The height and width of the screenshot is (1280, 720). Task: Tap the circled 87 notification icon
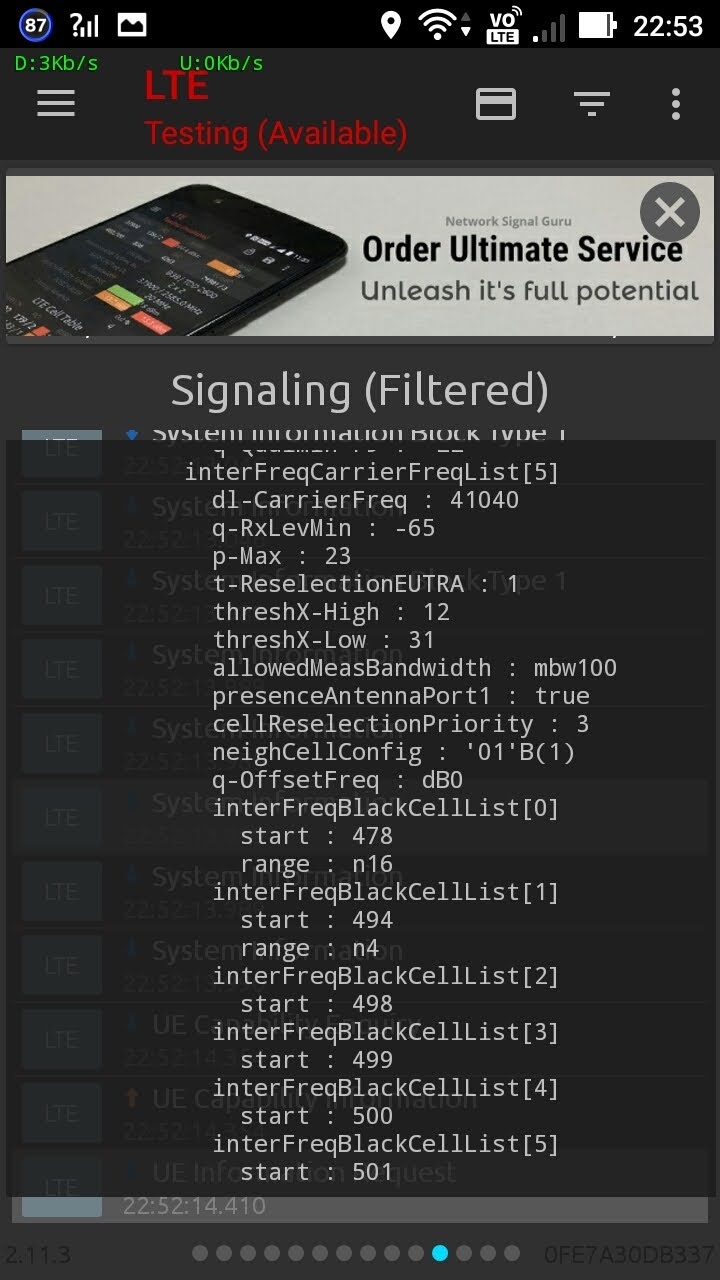point(34,25)
